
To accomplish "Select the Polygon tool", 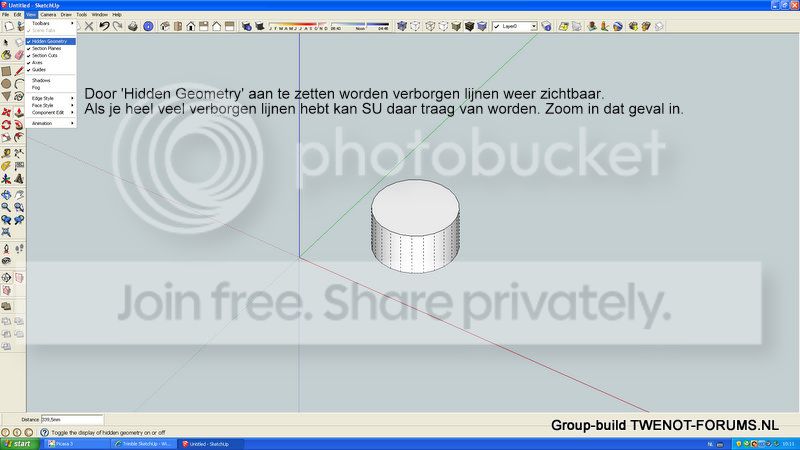I will (x=6, y=96).
